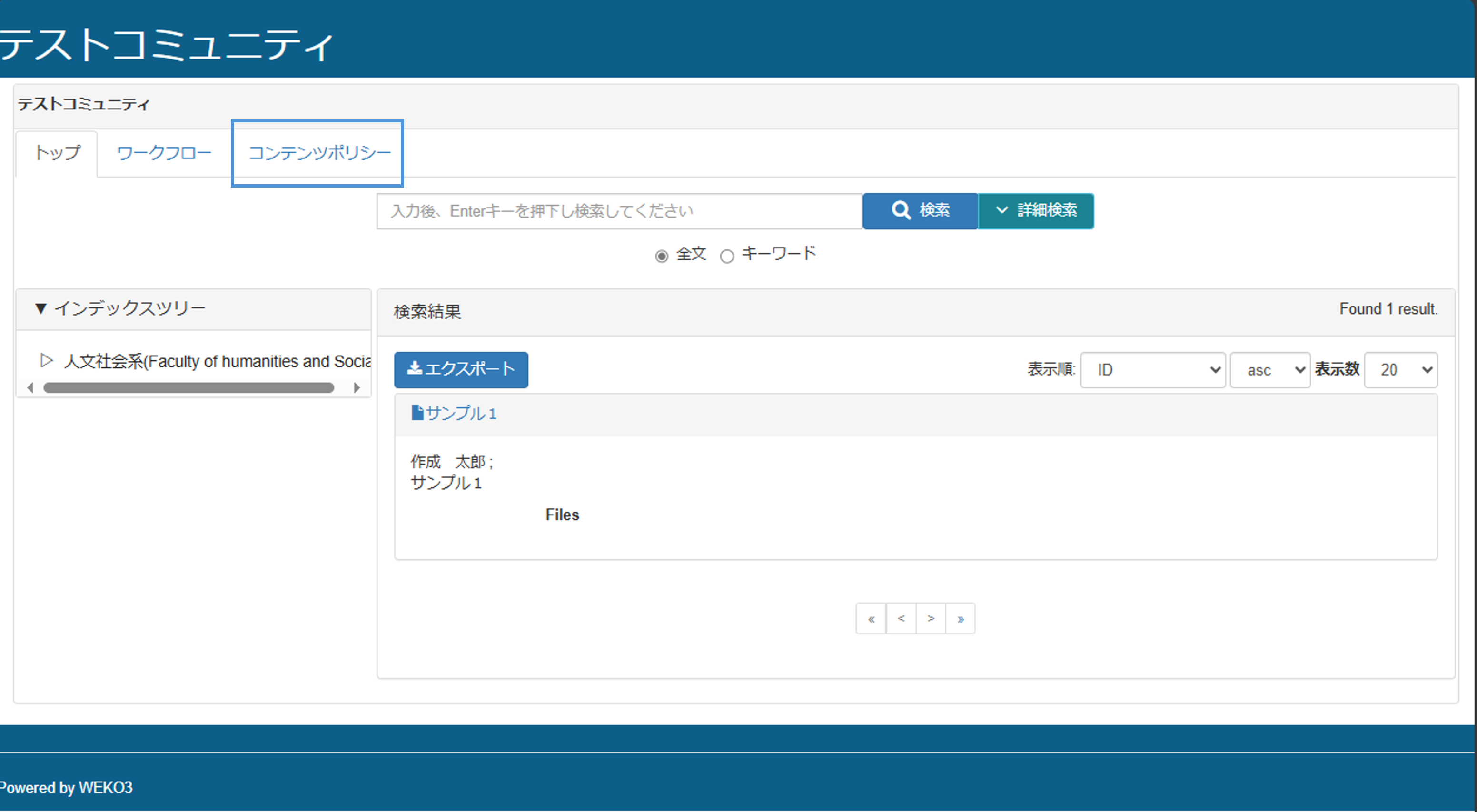Screen dimensions: 1477x812
Task: Go to first page of results
Action: [871, 618]
